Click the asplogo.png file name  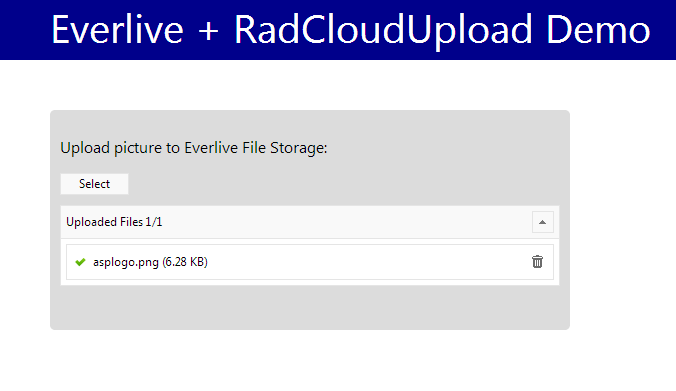[125, 262]
